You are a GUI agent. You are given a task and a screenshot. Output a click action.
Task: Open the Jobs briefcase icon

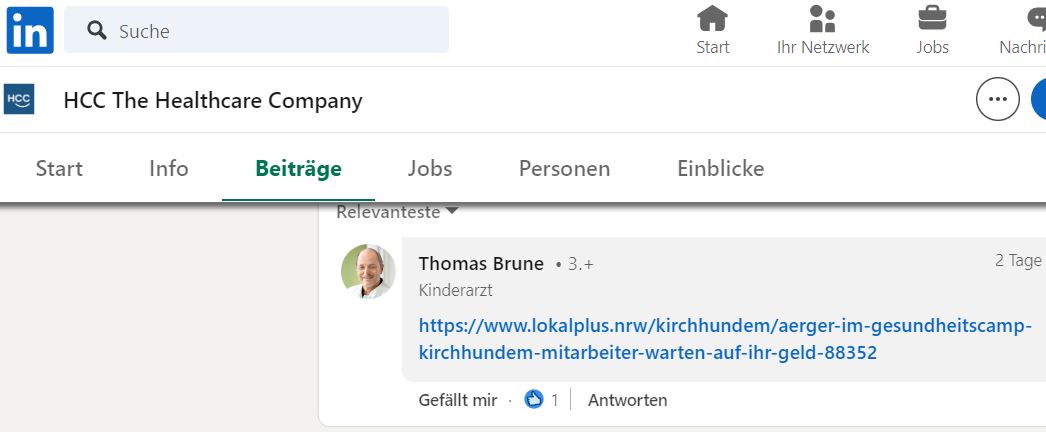pyautogui.click(x=932, y=19)
